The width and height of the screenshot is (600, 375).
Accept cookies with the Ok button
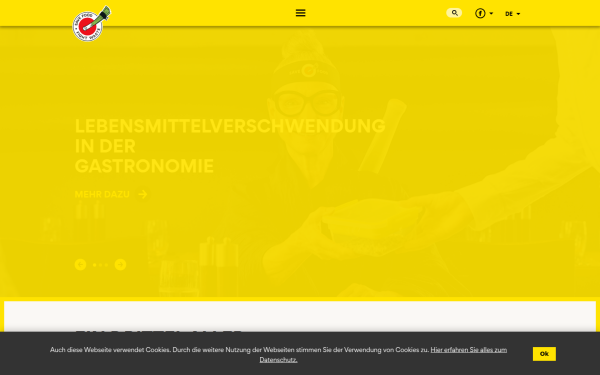(x=544, y=354)
